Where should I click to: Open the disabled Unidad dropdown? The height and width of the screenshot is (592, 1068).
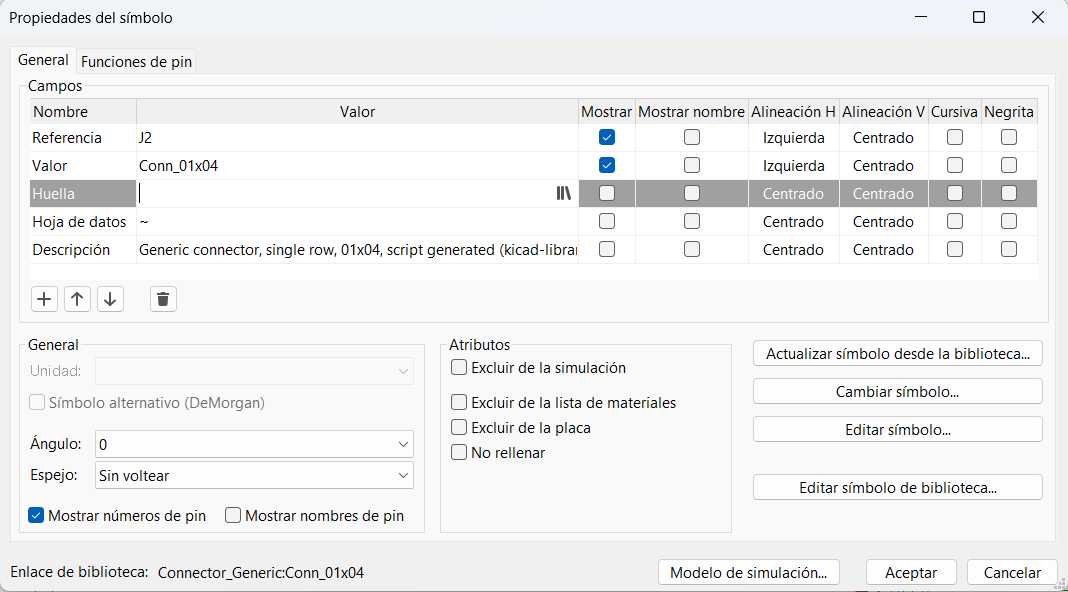point(254,372)
